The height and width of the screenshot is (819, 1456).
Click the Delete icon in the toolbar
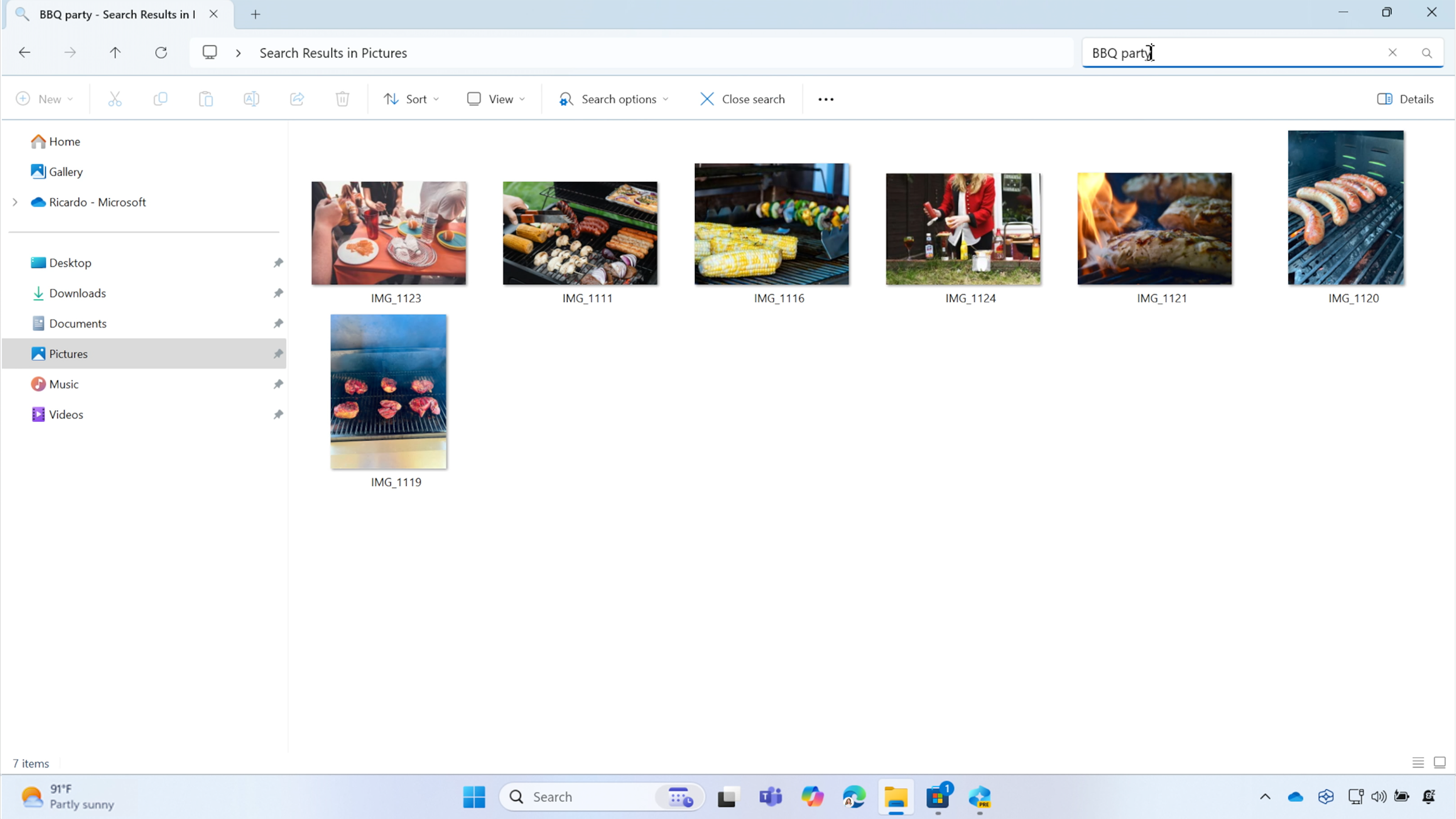[x=342, y=99]
